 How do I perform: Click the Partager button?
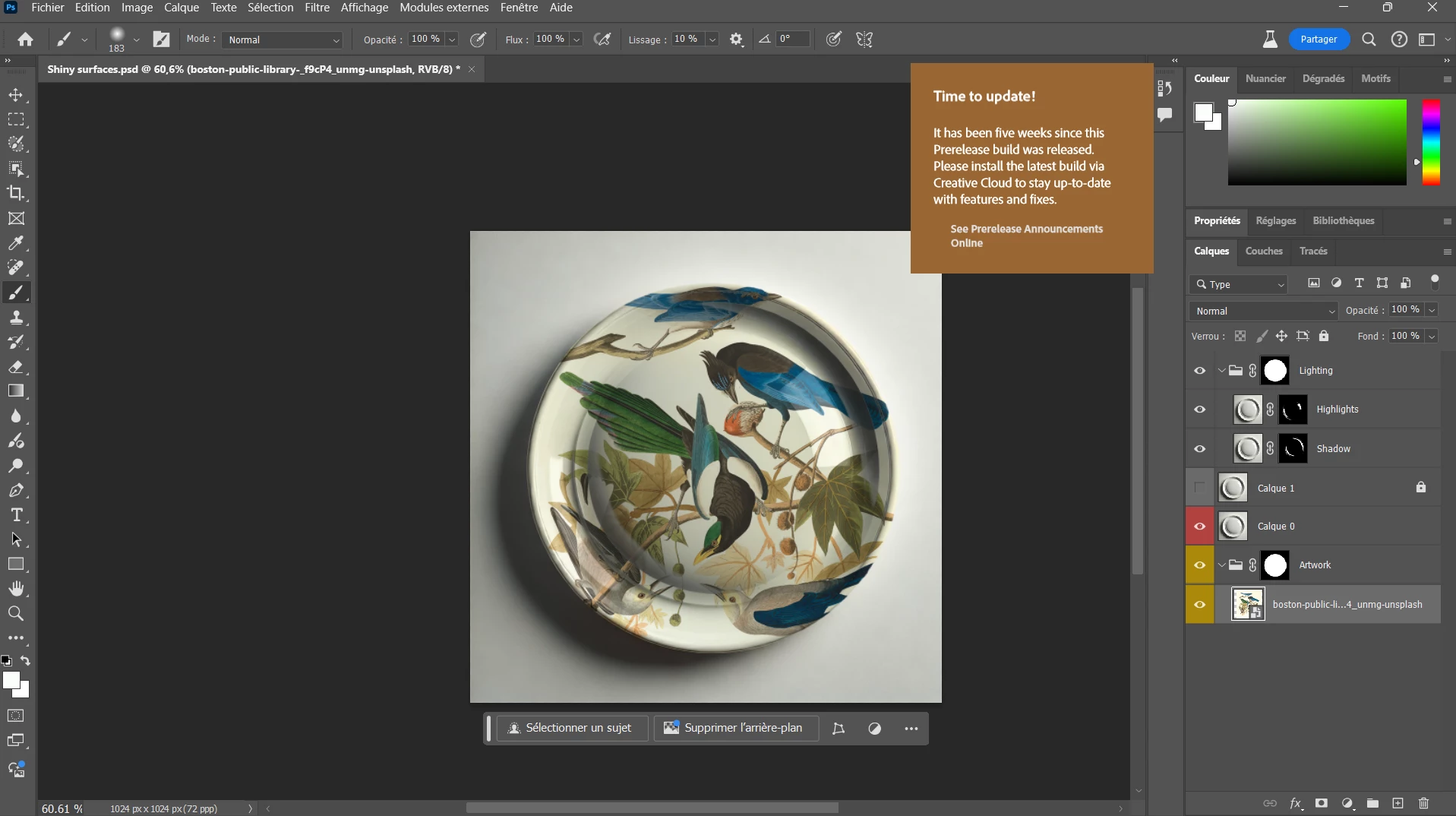point(1319,40)
